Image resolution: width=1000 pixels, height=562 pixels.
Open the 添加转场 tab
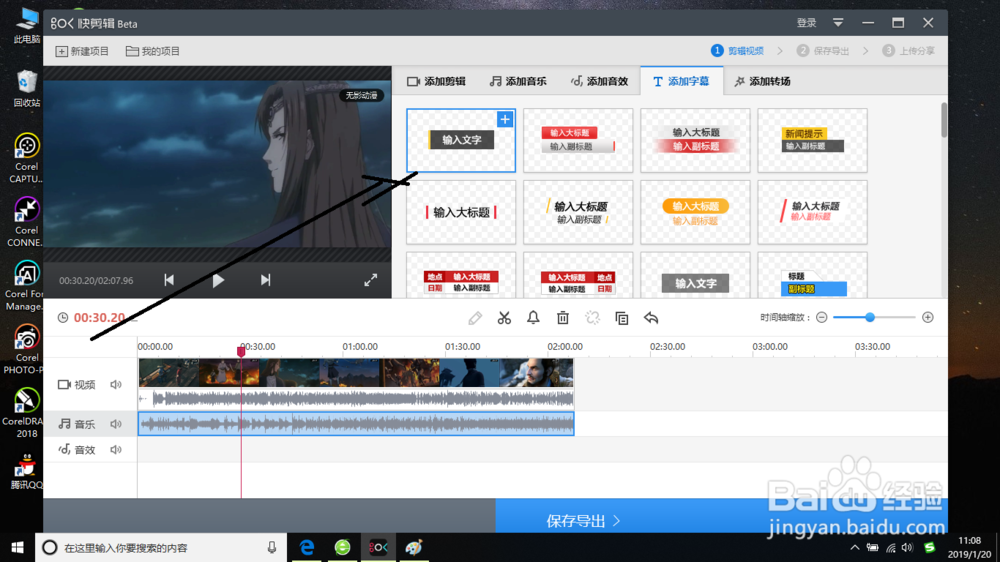tap(762, 82)
